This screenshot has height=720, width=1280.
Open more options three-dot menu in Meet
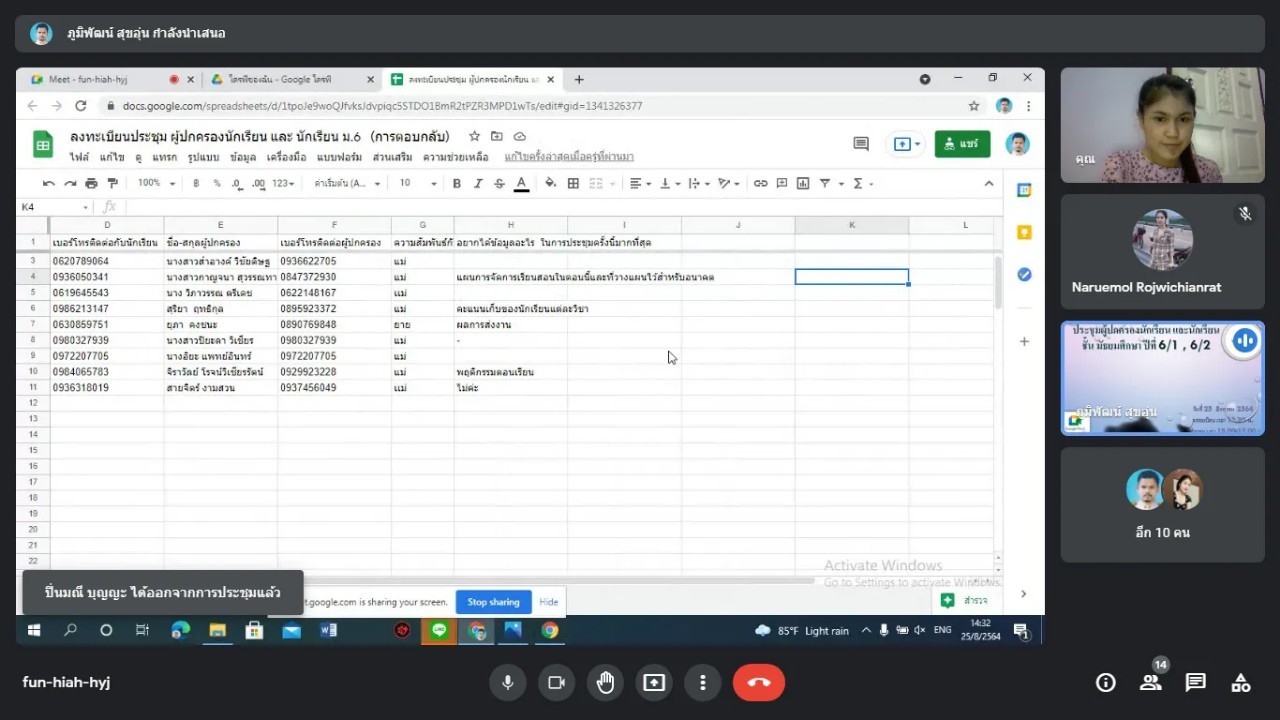(703, 683)
